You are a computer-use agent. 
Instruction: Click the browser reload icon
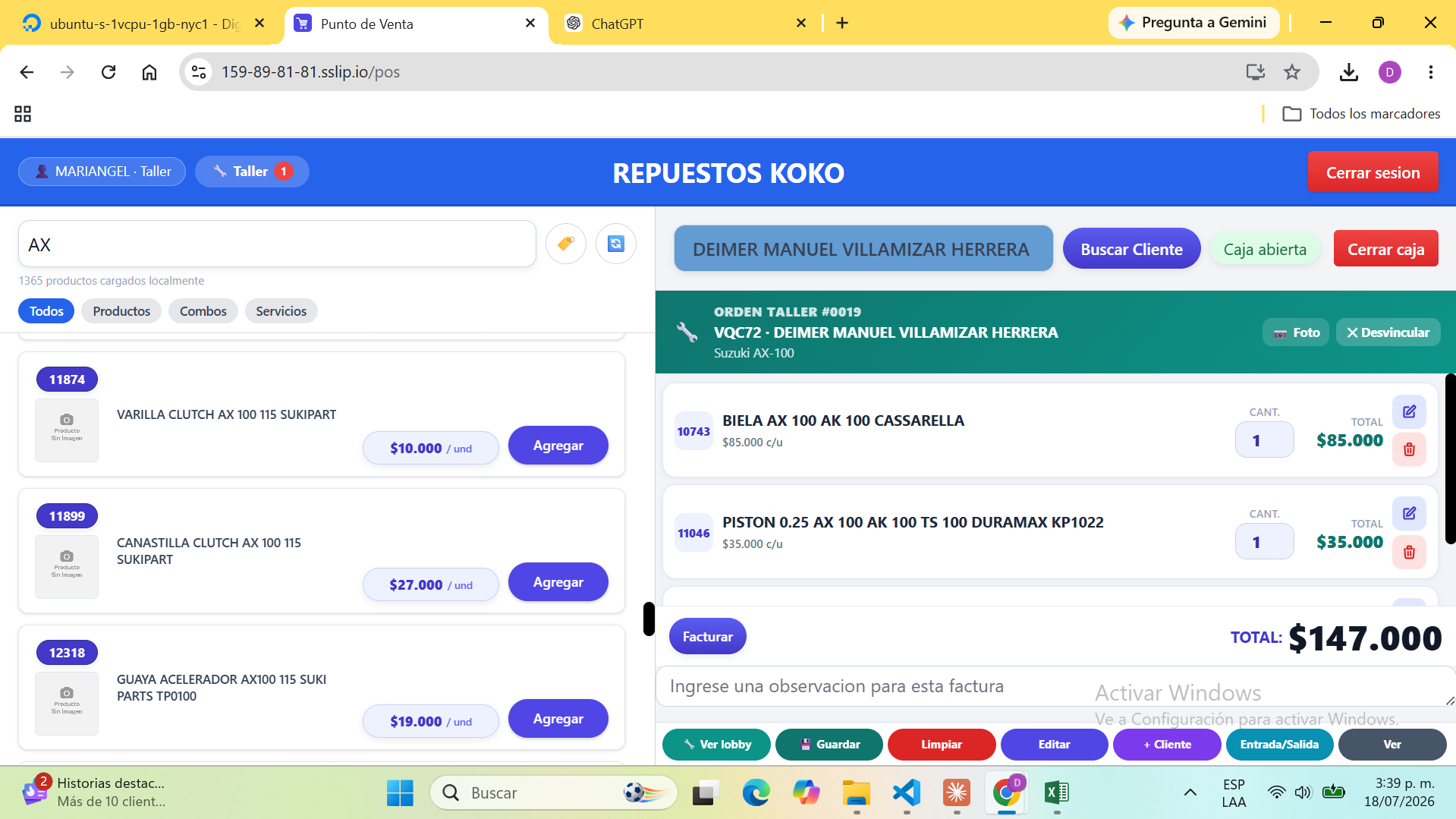click(108, 72)
